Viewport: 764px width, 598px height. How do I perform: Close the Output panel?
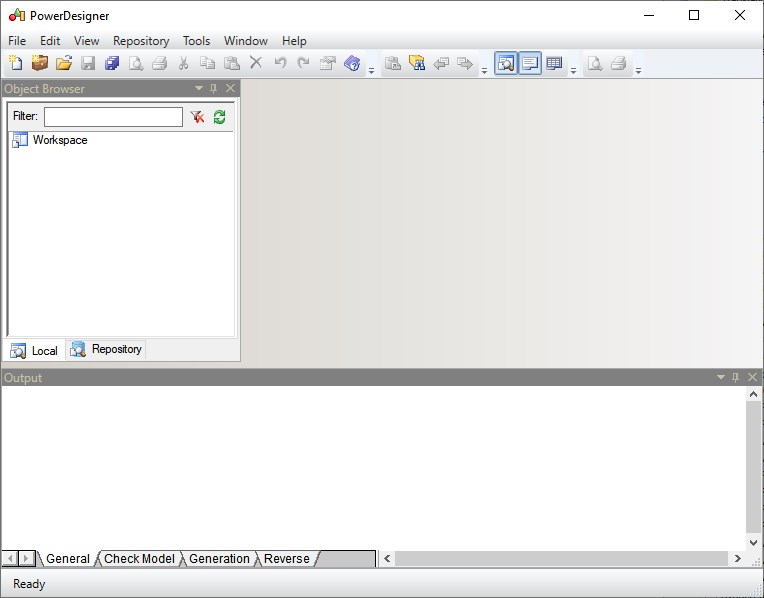tap(753, 377)
